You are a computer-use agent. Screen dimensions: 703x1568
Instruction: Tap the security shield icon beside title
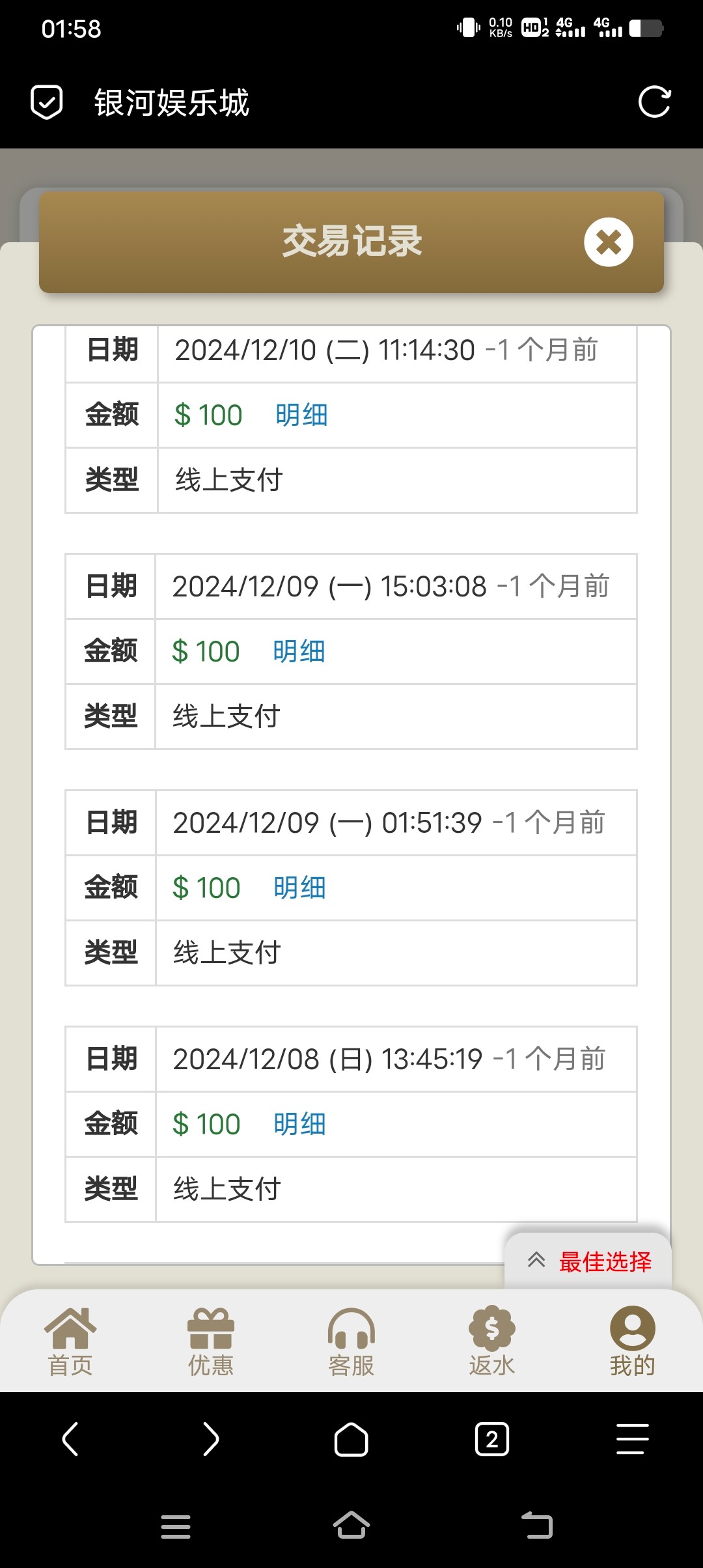pyautogui.click(x=47, y=102)
